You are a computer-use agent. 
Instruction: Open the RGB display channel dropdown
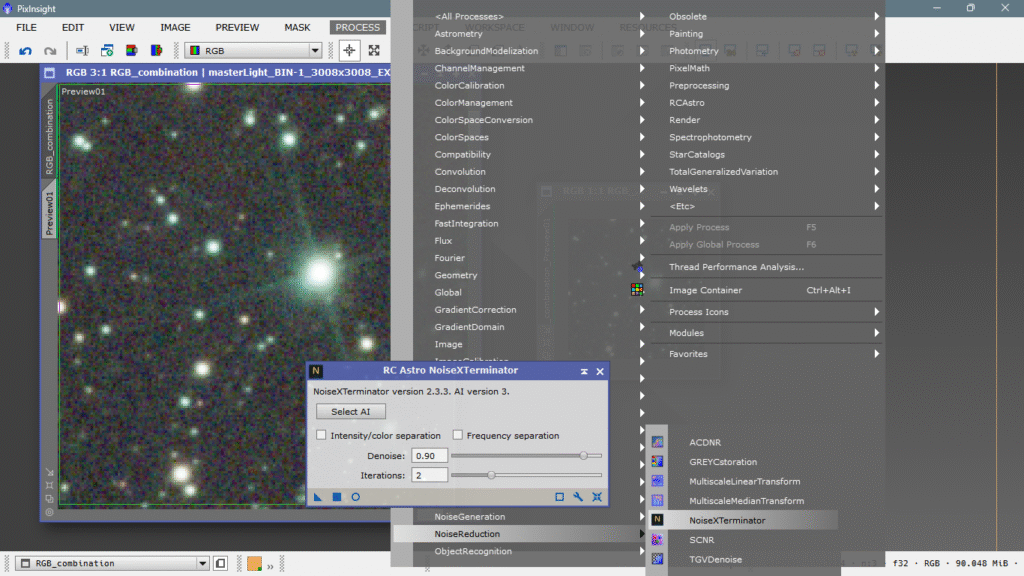coord(315,50)
